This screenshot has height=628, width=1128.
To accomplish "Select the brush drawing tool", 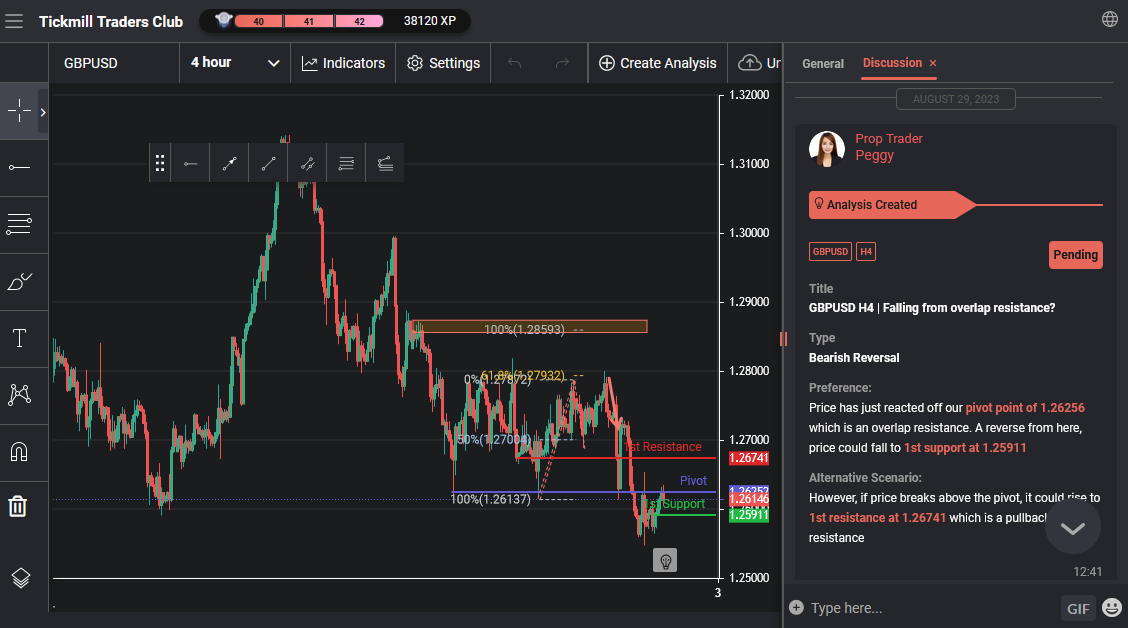I will click(19, 281).
